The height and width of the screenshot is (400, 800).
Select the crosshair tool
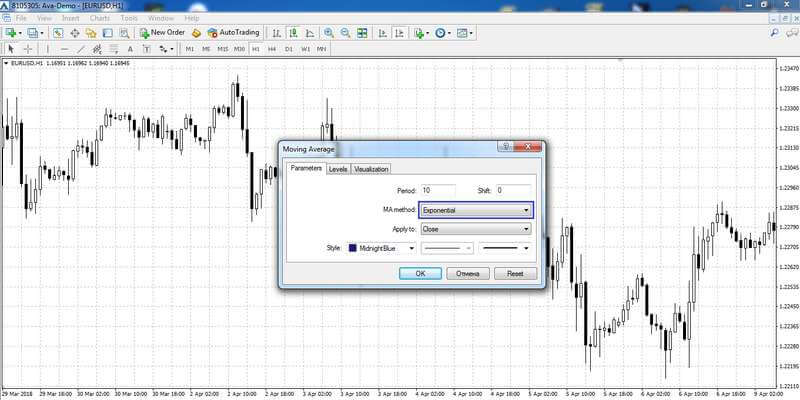coord(28,49)
